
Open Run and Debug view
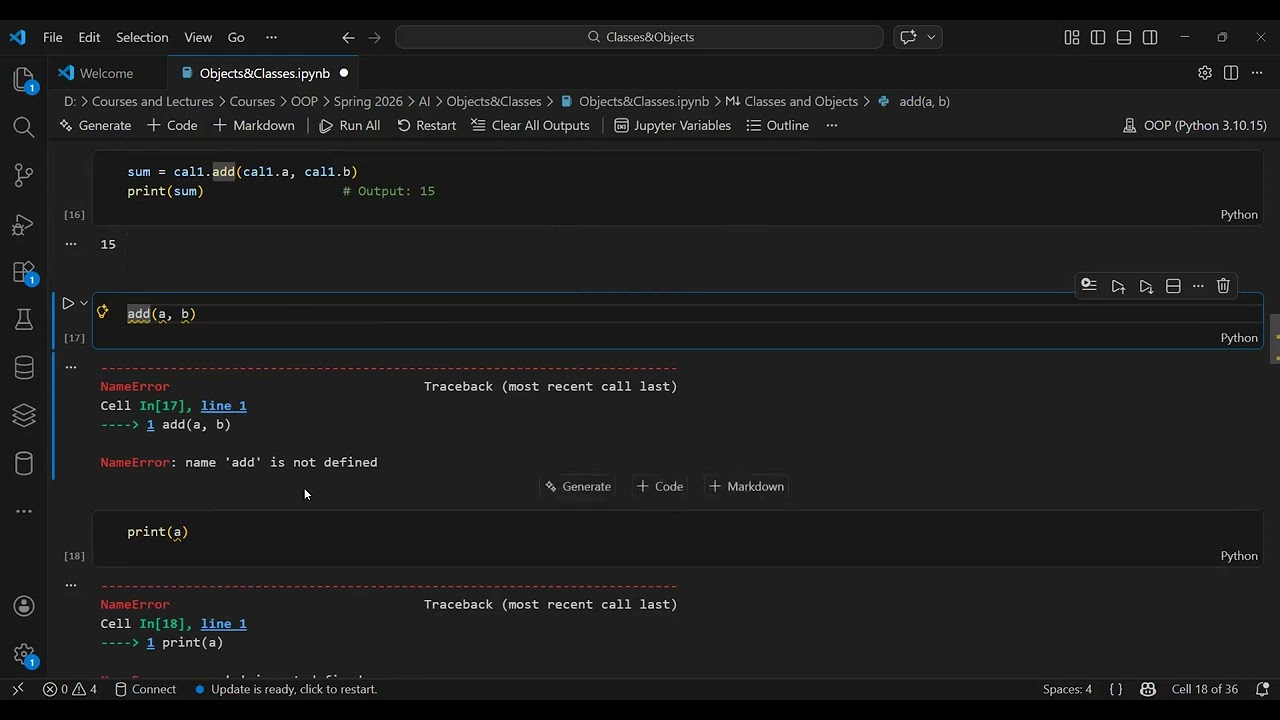(x=24, y=224)
